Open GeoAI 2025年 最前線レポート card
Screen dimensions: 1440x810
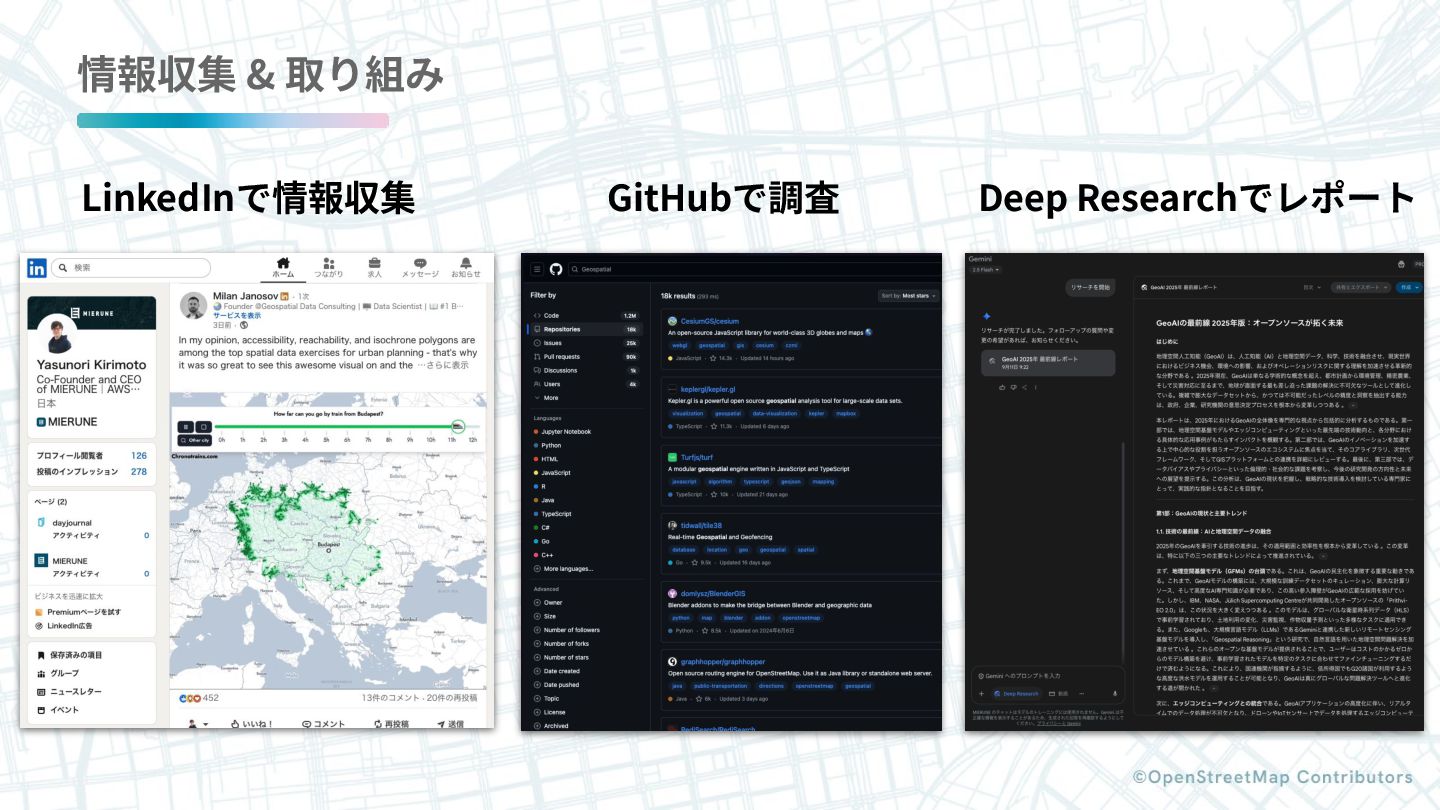pyautogui.click(x=1047, y=363)
